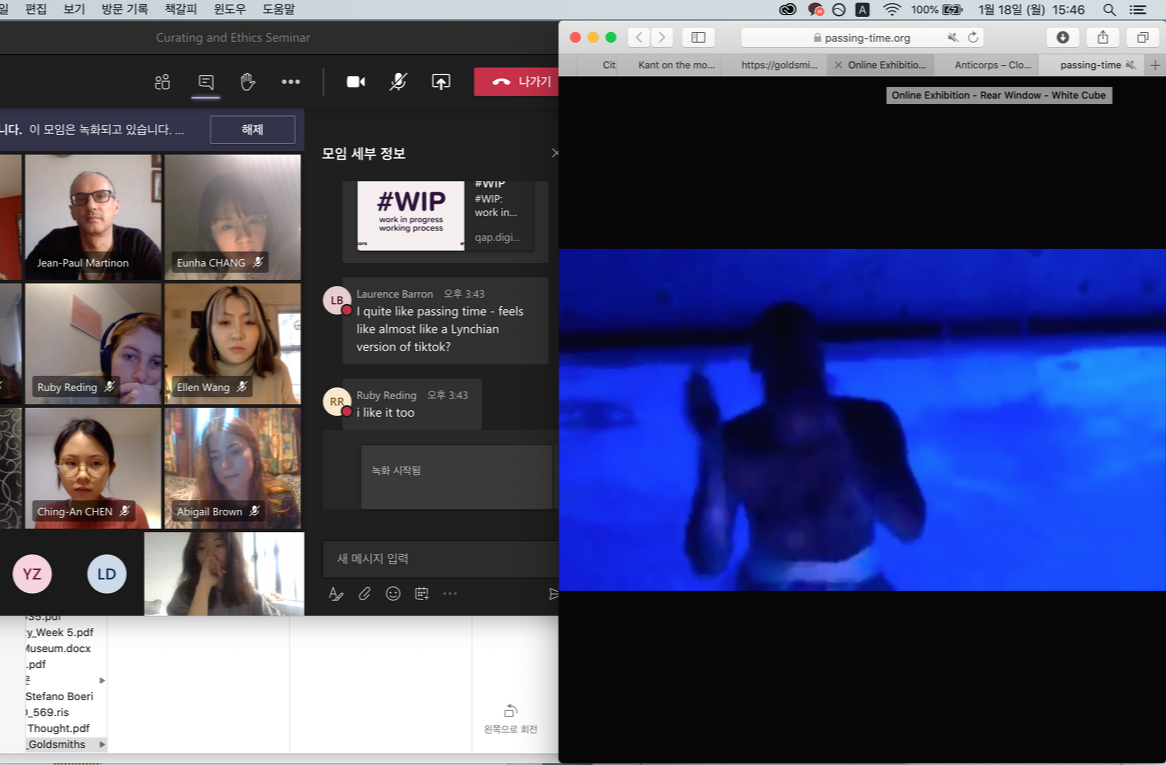1166x765 pixels.
Task: Open 윈도우 menu
Action: tap(229, 10)
